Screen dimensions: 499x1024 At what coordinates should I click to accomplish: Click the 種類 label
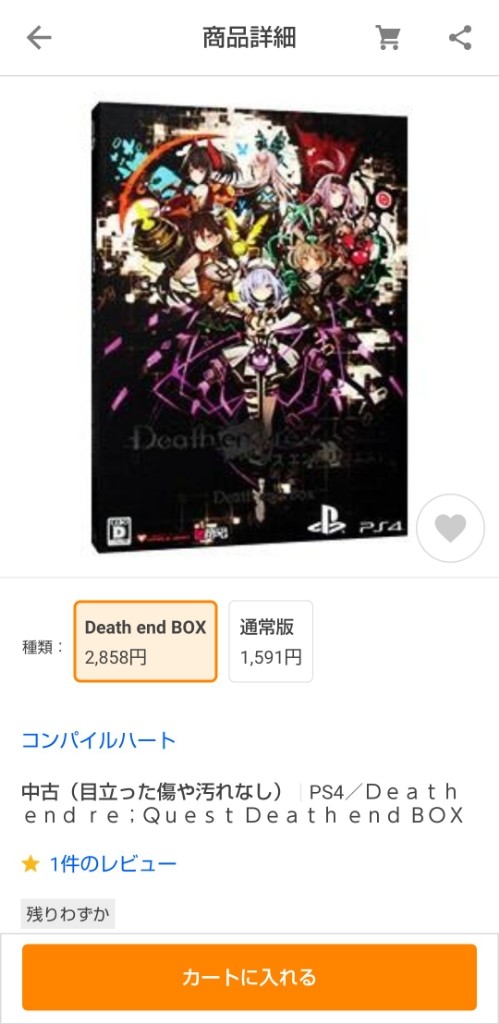(43, 647)
